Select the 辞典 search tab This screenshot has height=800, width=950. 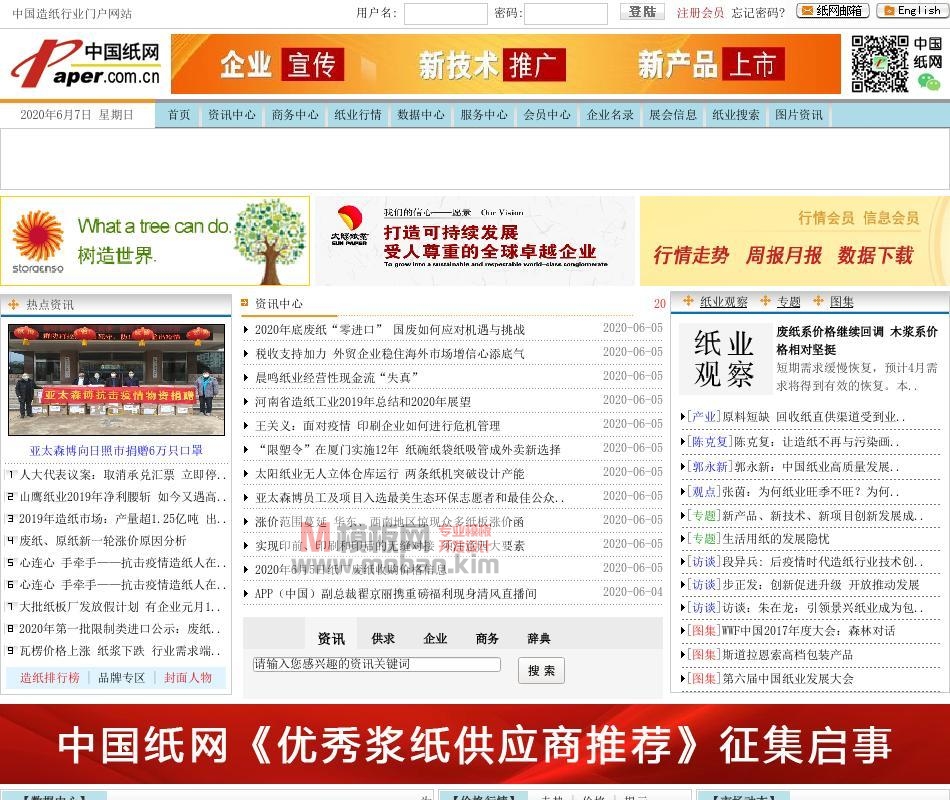pos(539,638)
